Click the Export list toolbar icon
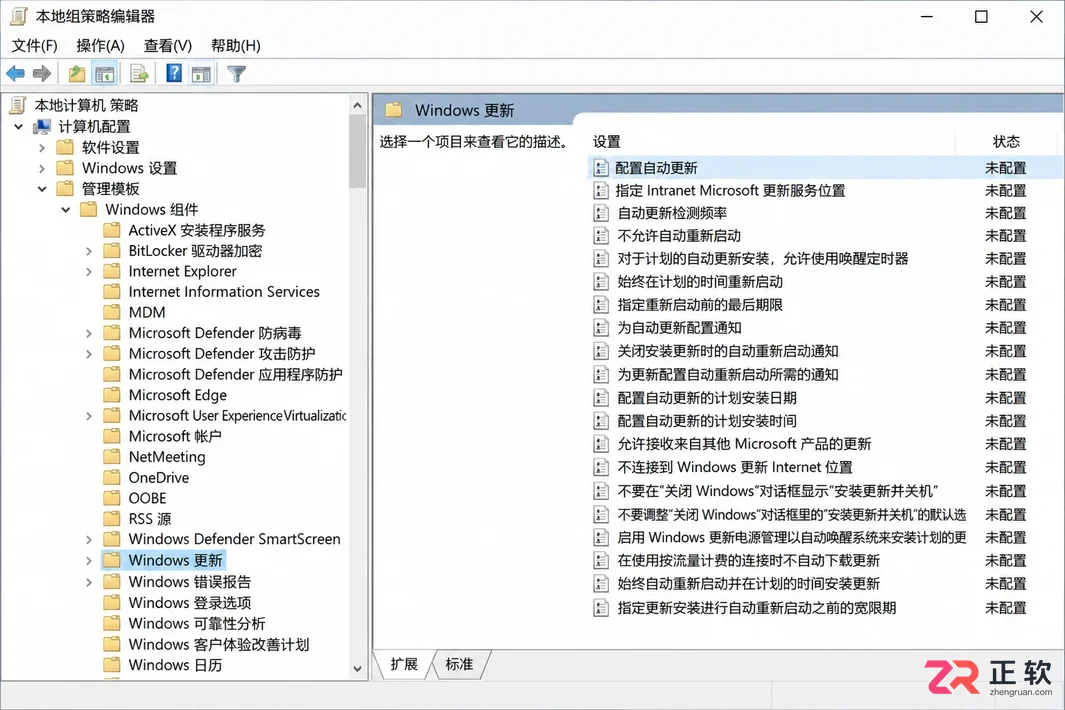 pyautogui.click(x=139, y=73)
